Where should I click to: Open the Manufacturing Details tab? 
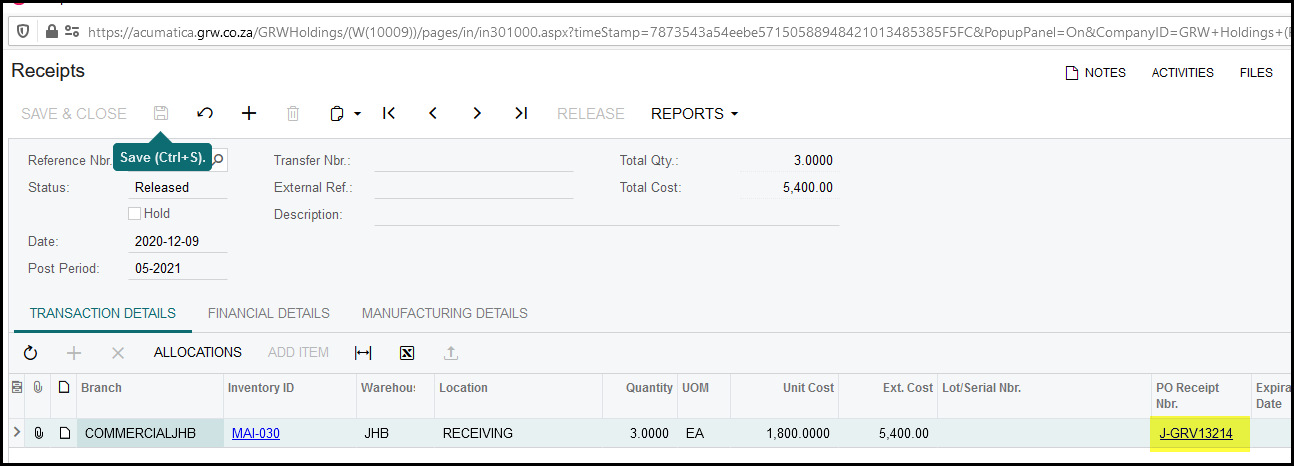pyautogui.click(x=444, y=313)
